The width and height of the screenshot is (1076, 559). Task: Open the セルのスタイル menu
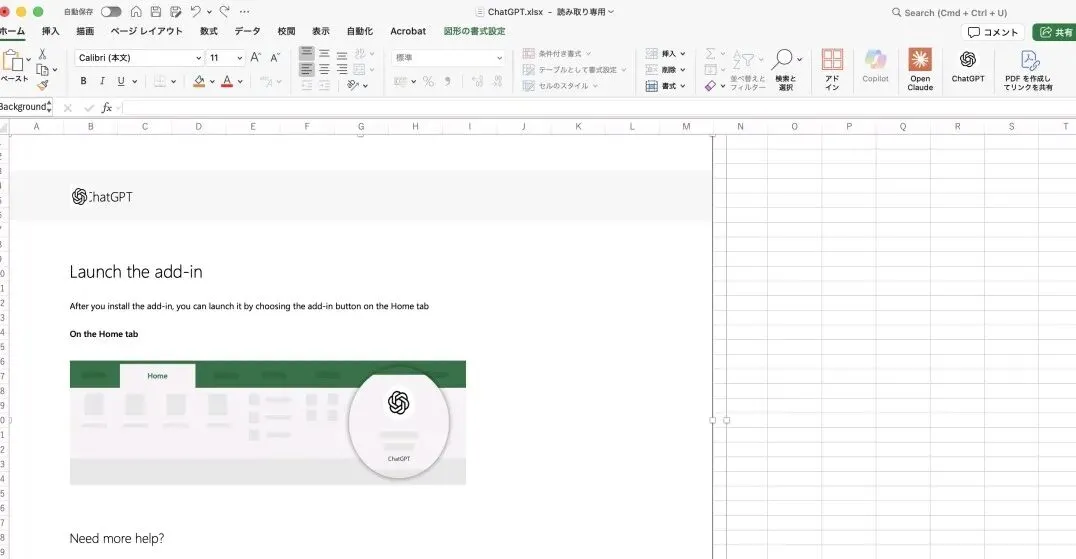tap(560, 86)
